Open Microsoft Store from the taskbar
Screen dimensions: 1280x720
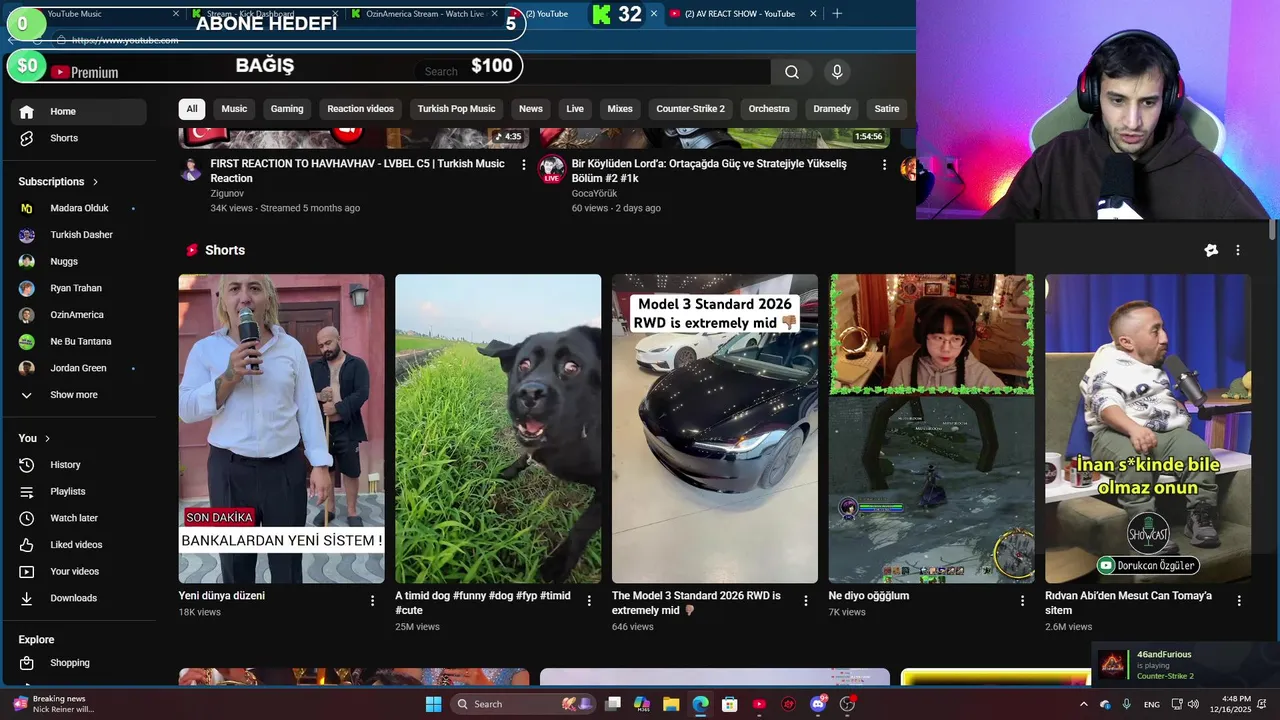coord(730,704)
